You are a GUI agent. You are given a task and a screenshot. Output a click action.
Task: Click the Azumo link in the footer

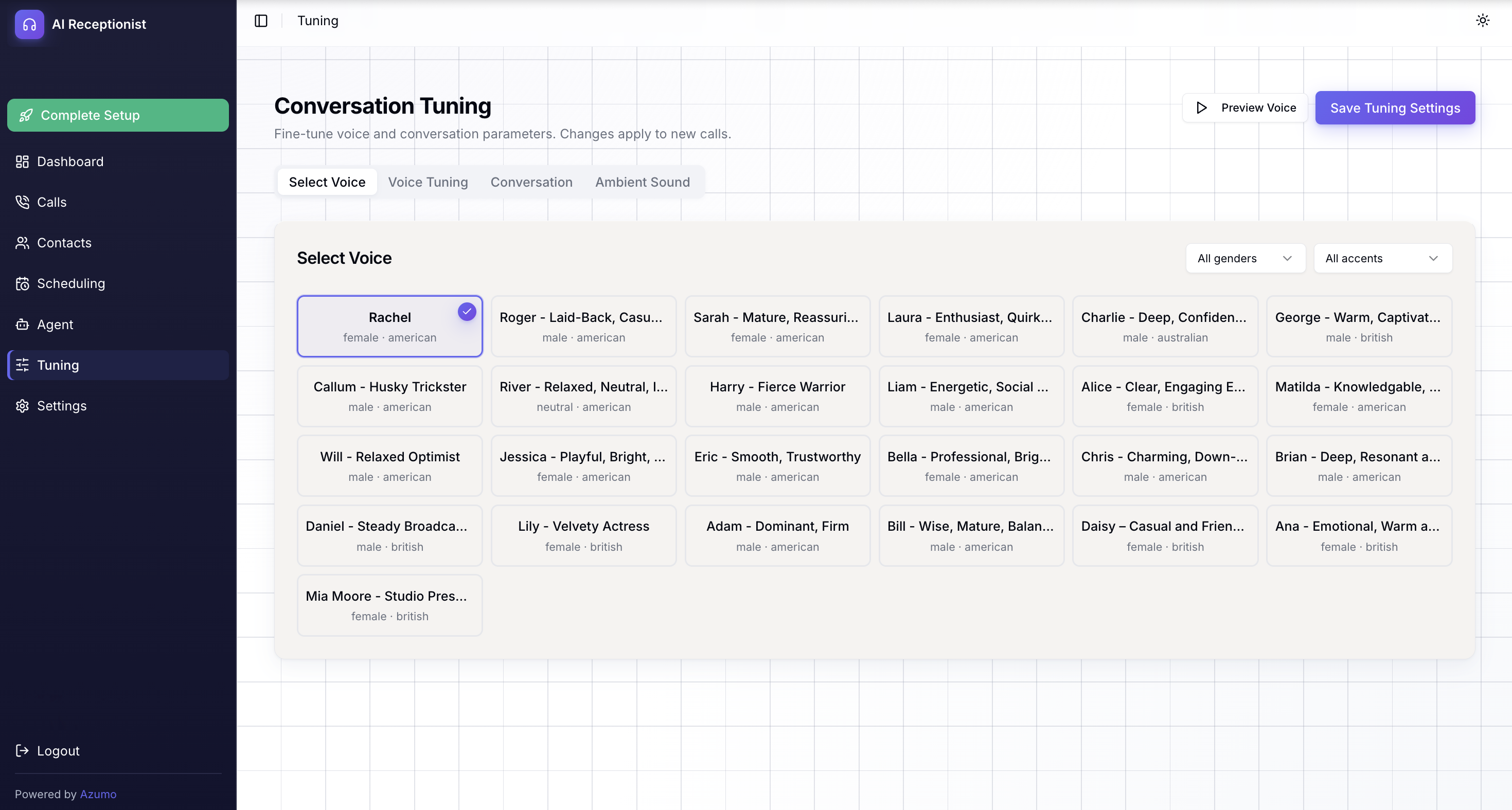point(99,794)
